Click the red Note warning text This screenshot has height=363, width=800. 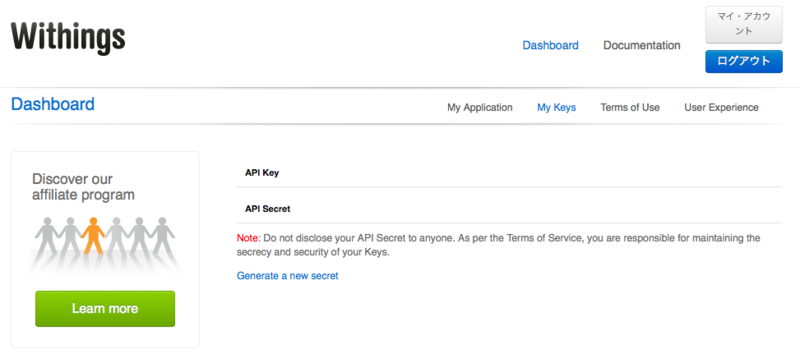248,238
